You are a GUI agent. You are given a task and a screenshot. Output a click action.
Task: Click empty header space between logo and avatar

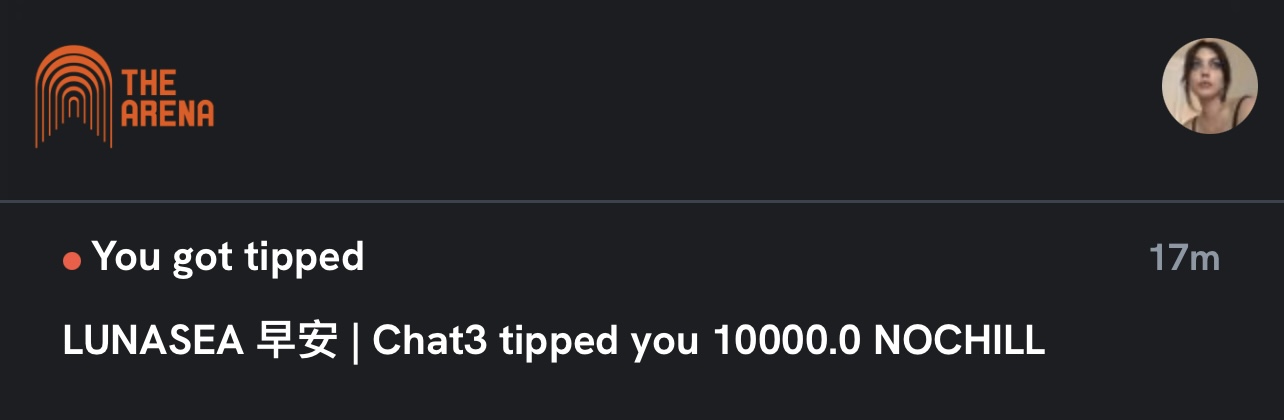pos(680,97)
